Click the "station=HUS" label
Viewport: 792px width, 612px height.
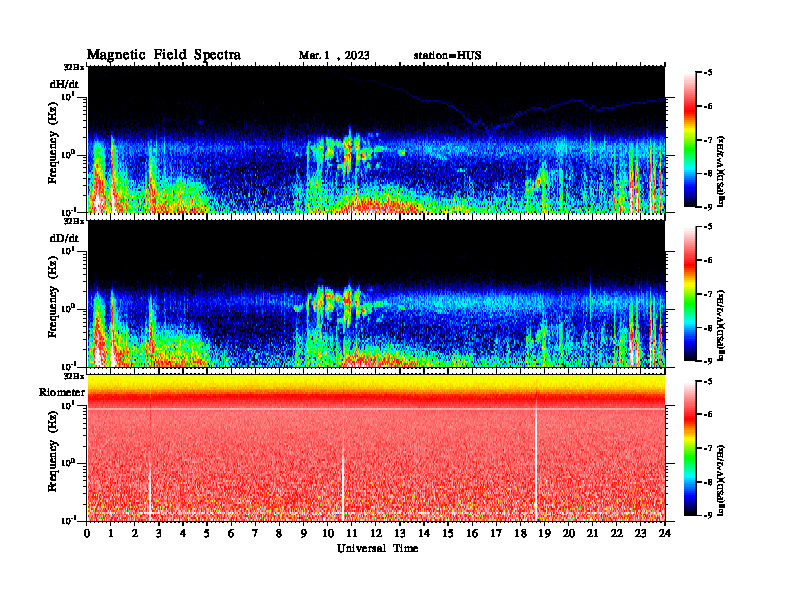tap(448, 56)
